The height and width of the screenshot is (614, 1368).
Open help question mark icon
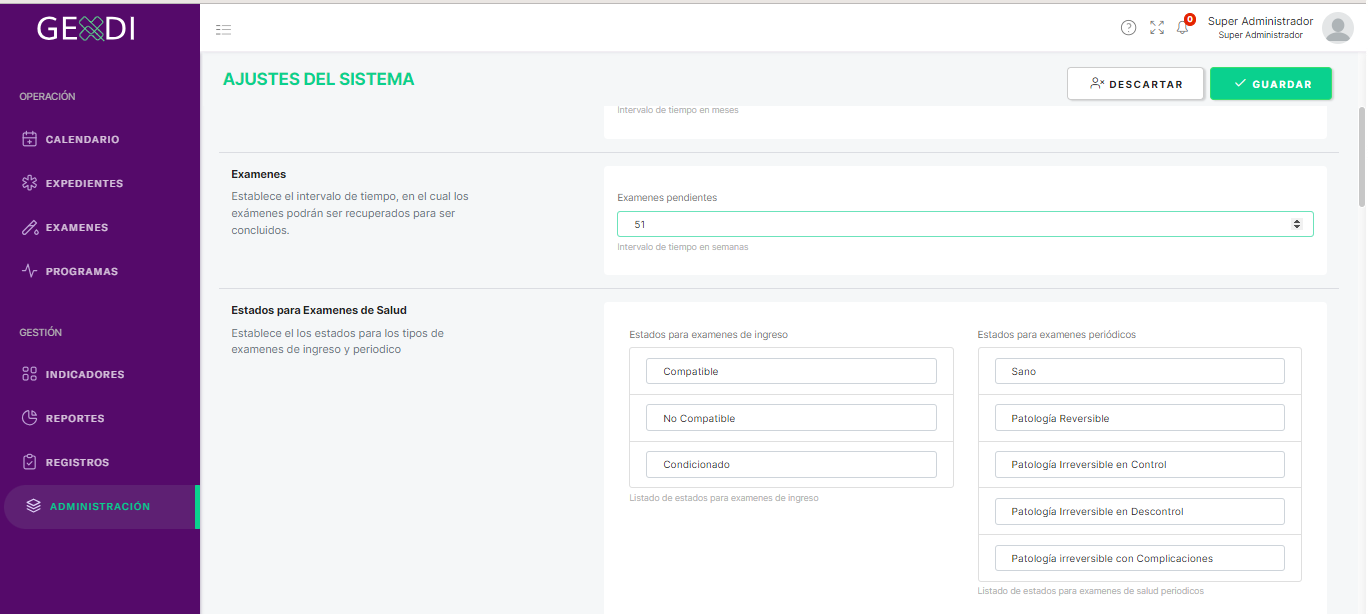coord(1128,28)
